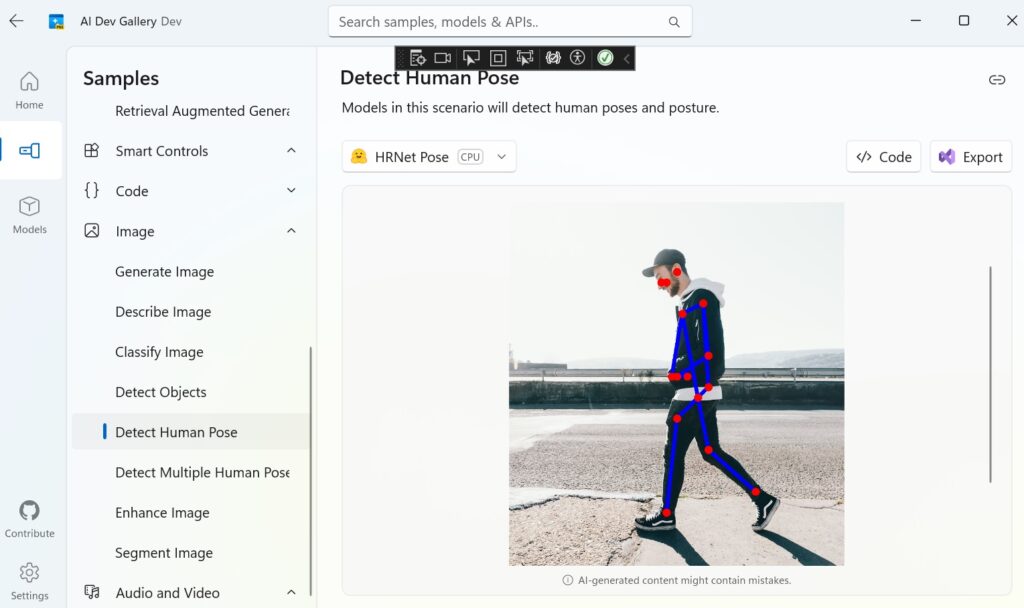Click the Code button
Image resolution: width=1024 pixels, height=608 pixels.
pos(883,156)
